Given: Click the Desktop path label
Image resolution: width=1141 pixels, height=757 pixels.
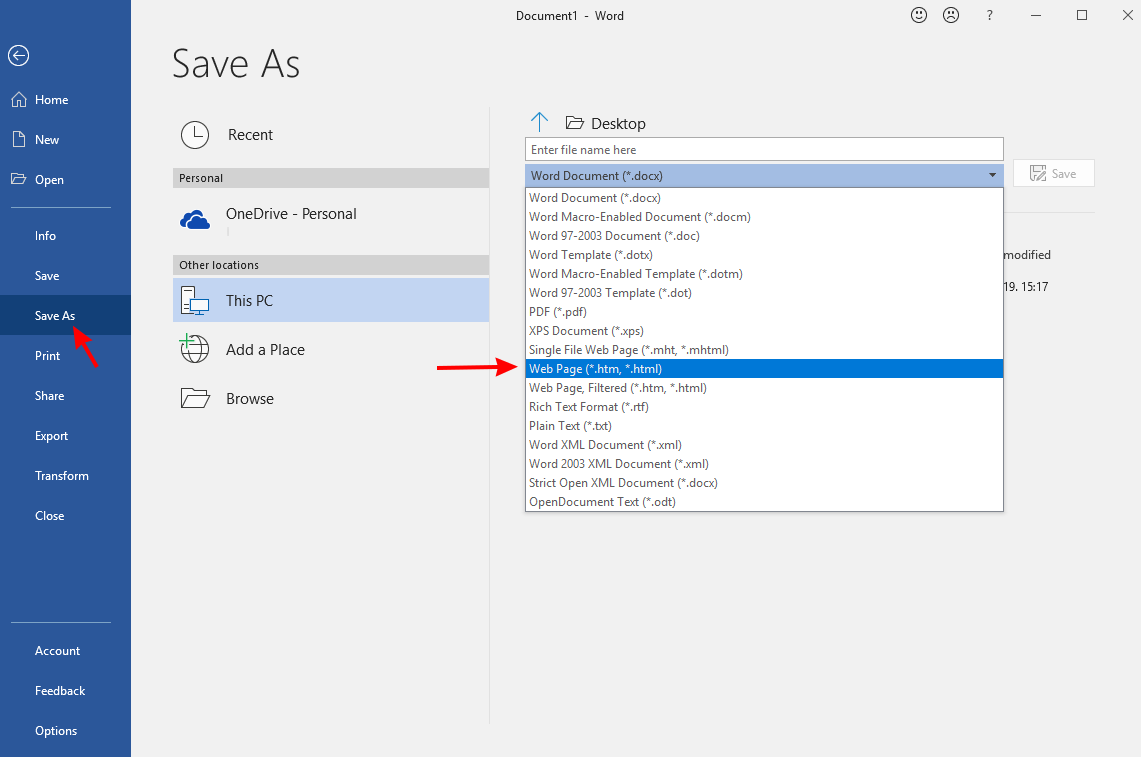Looking at the screenshot, I should (618, 124).
